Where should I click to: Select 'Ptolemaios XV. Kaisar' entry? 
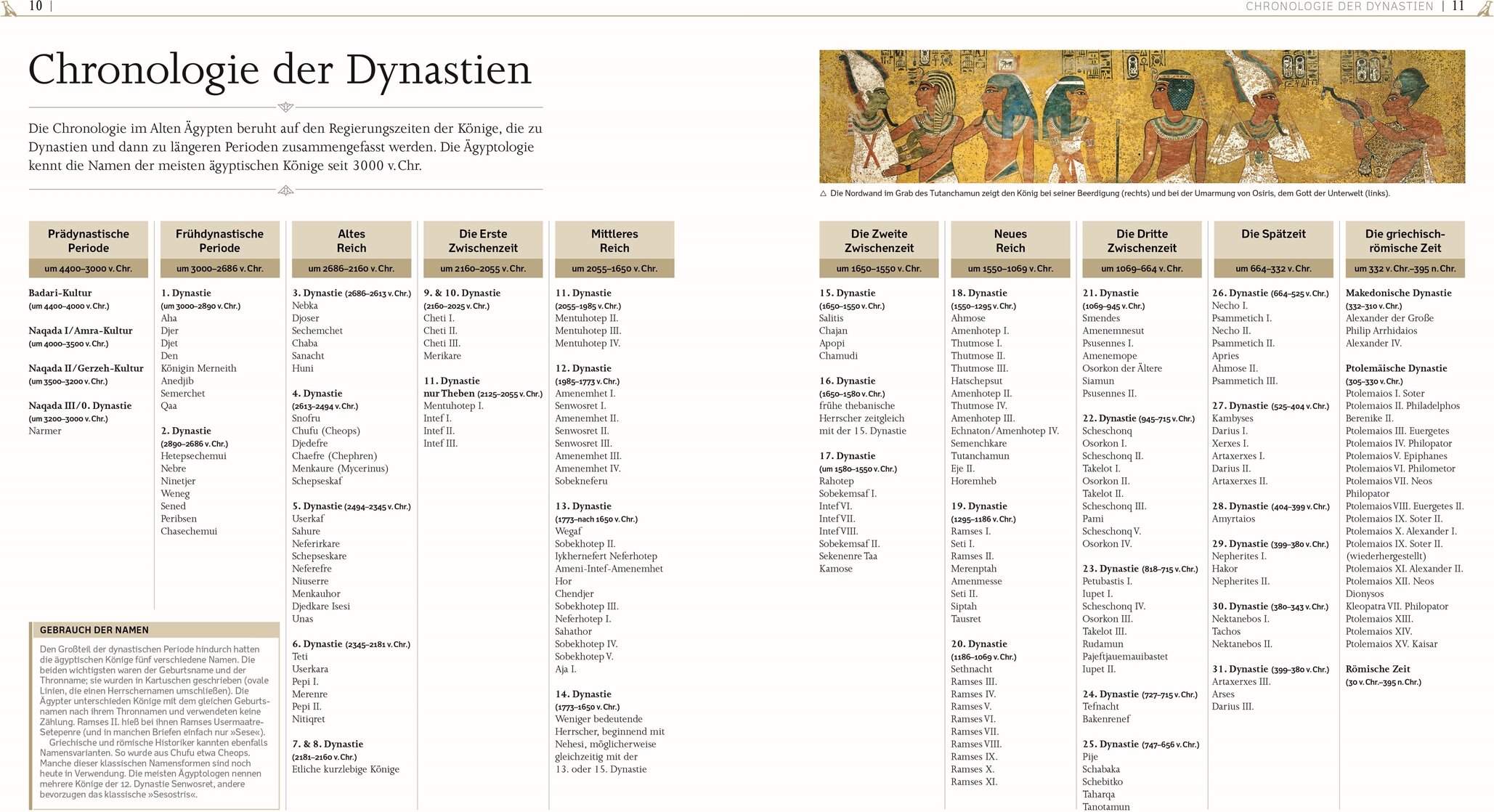(x=1392, y=643)
